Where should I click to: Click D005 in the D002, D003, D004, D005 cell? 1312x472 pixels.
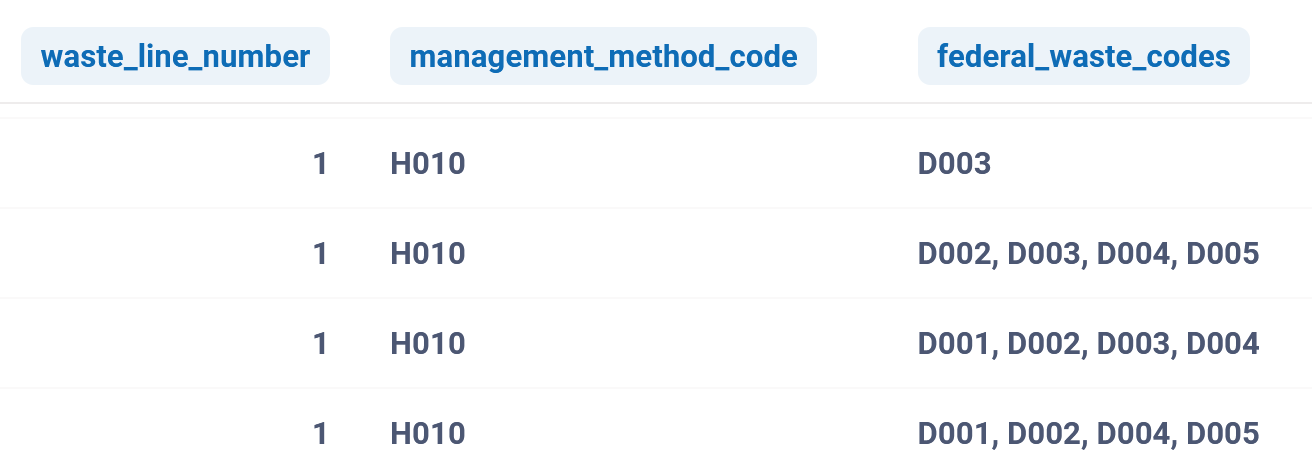point(1222,254)
